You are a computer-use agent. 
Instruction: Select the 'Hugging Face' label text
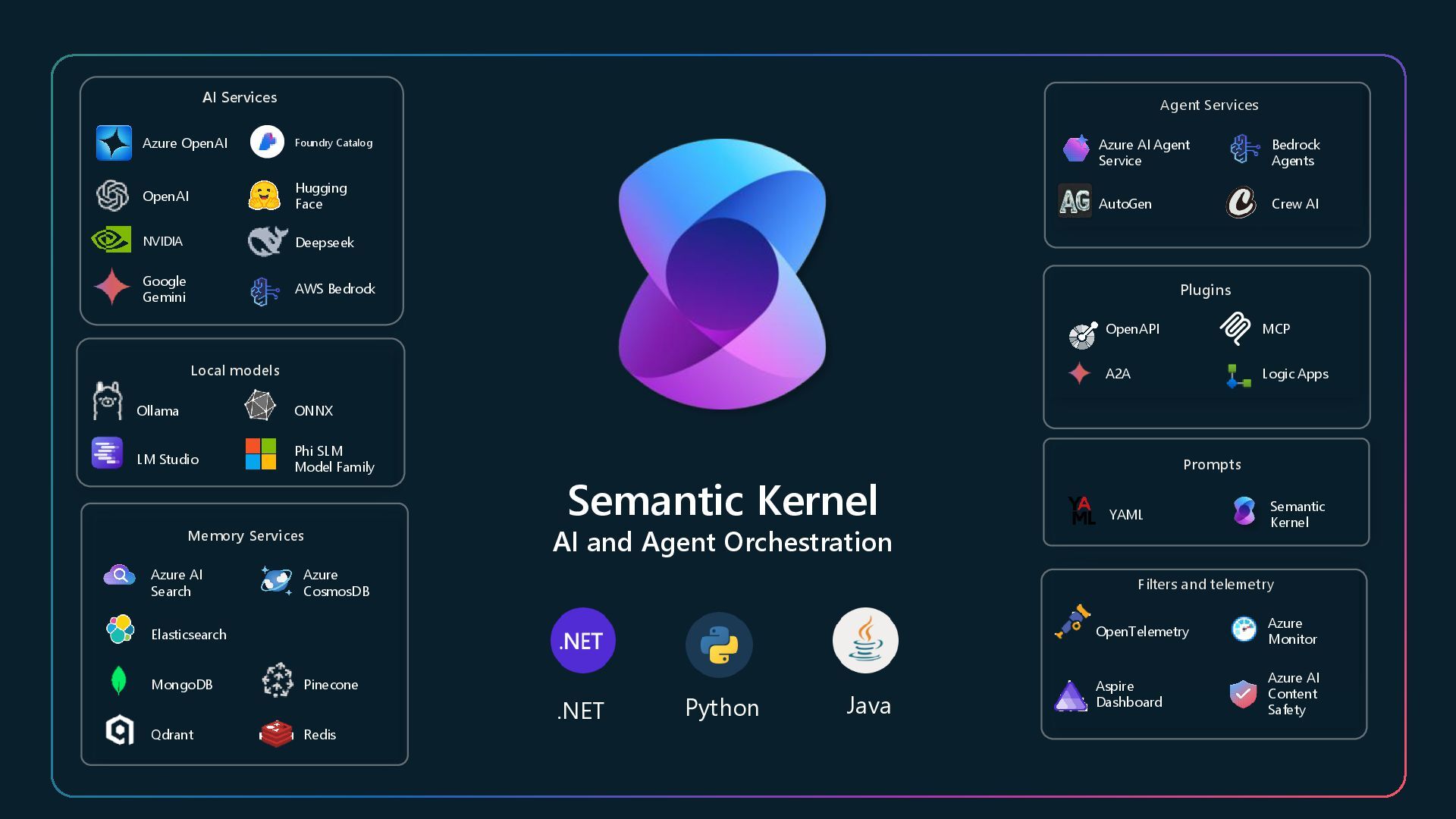(x=321, y=196)
